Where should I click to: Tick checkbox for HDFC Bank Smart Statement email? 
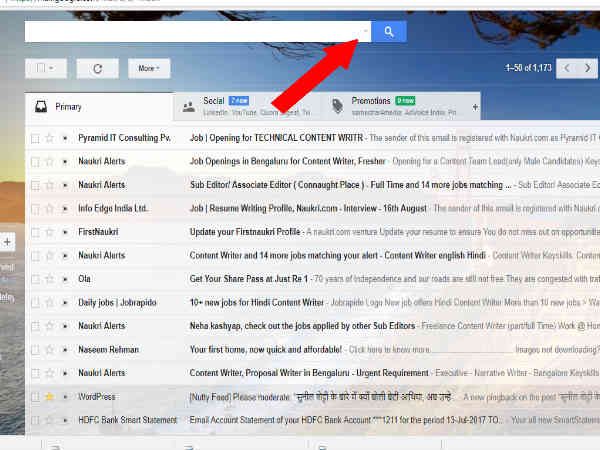(x=35, y=420)
